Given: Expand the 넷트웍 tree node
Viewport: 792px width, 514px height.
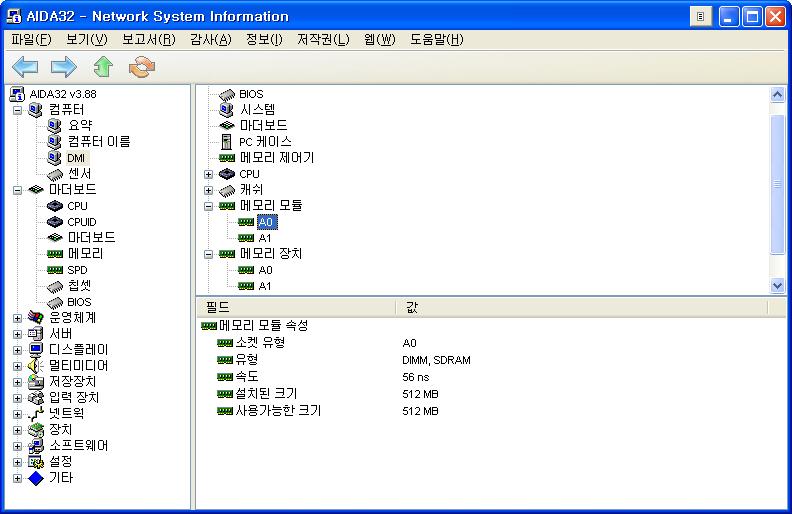Looking at the screenshot, I should point(18,414).
